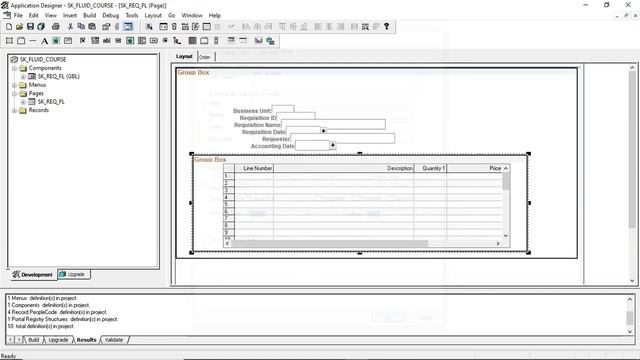
Task: Click the output window scroll-down arrow
Action: 630,331
